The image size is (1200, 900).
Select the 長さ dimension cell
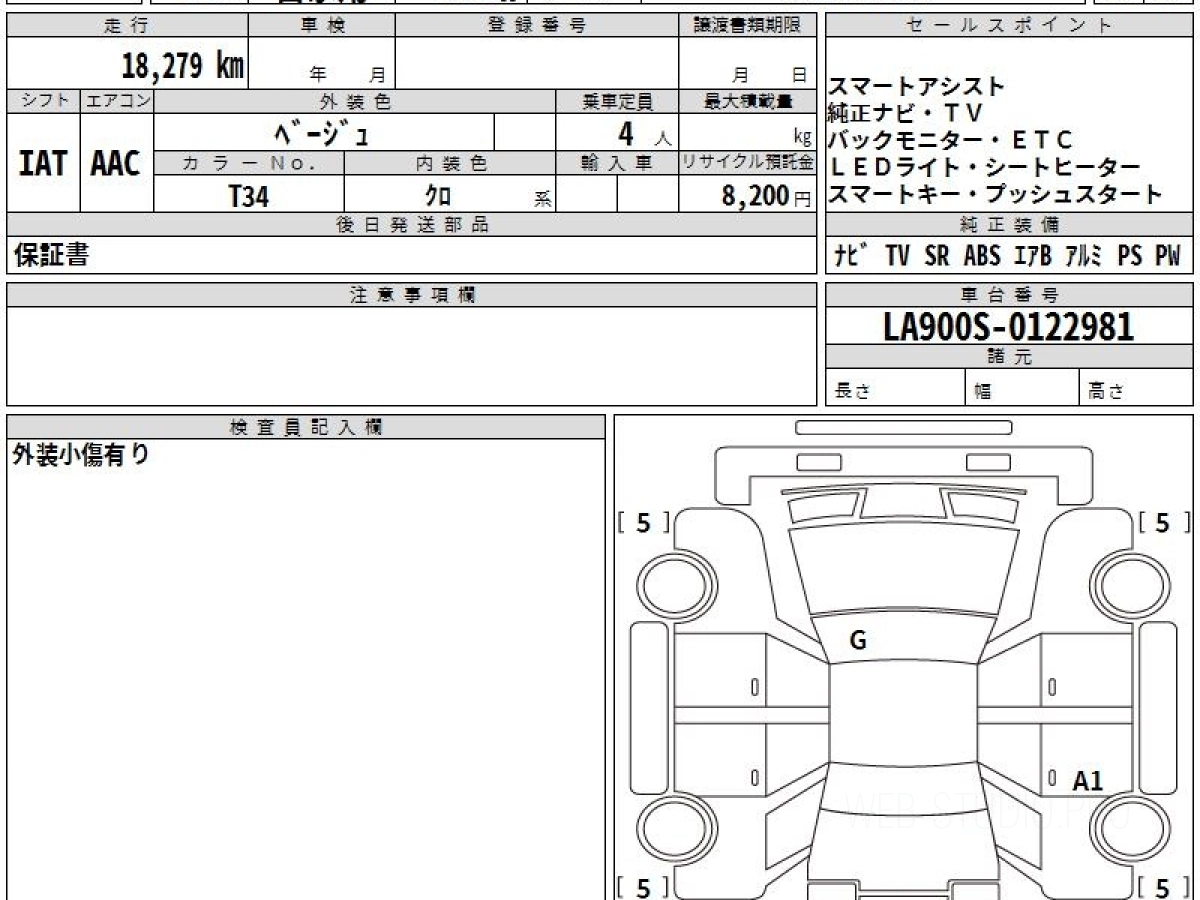click(x=896, y=388)
